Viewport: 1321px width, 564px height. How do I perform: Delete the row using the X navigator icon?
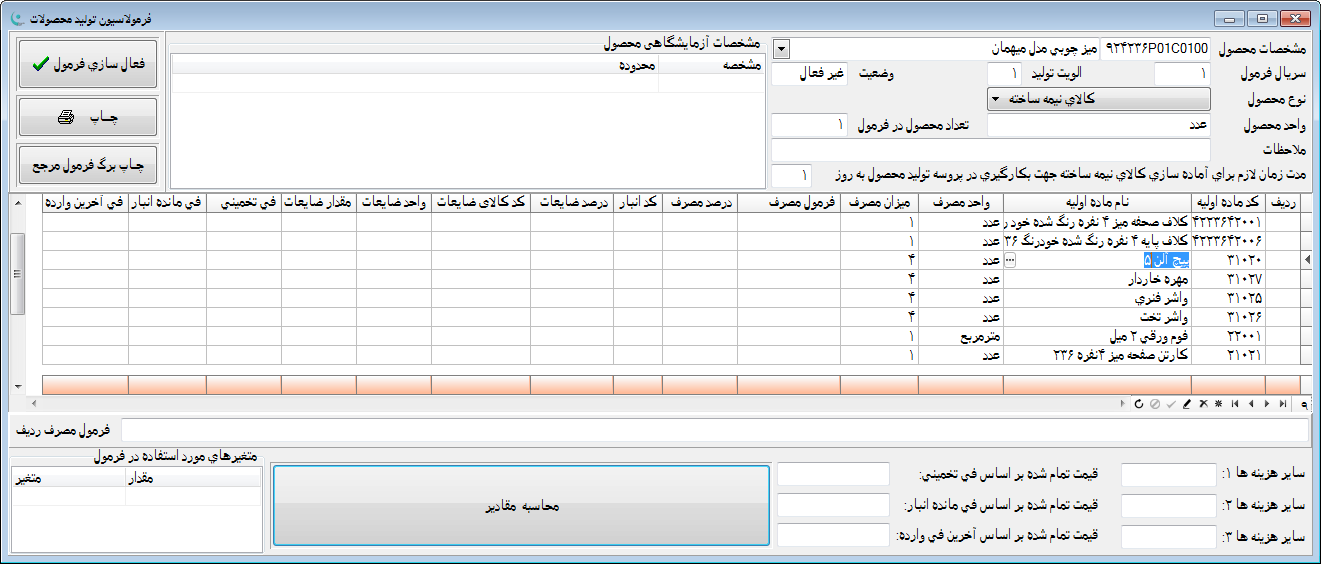(1203, 403)
